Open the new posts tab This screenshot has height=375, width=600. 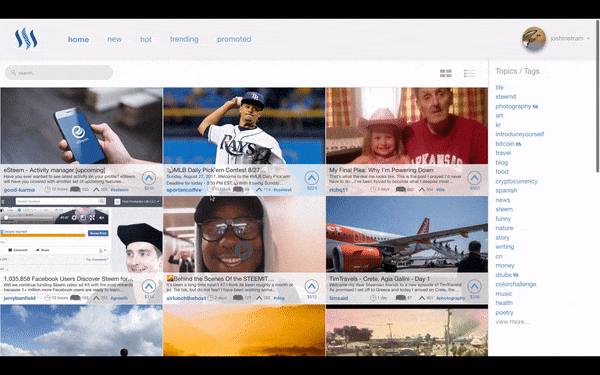[x=114, y=39]
